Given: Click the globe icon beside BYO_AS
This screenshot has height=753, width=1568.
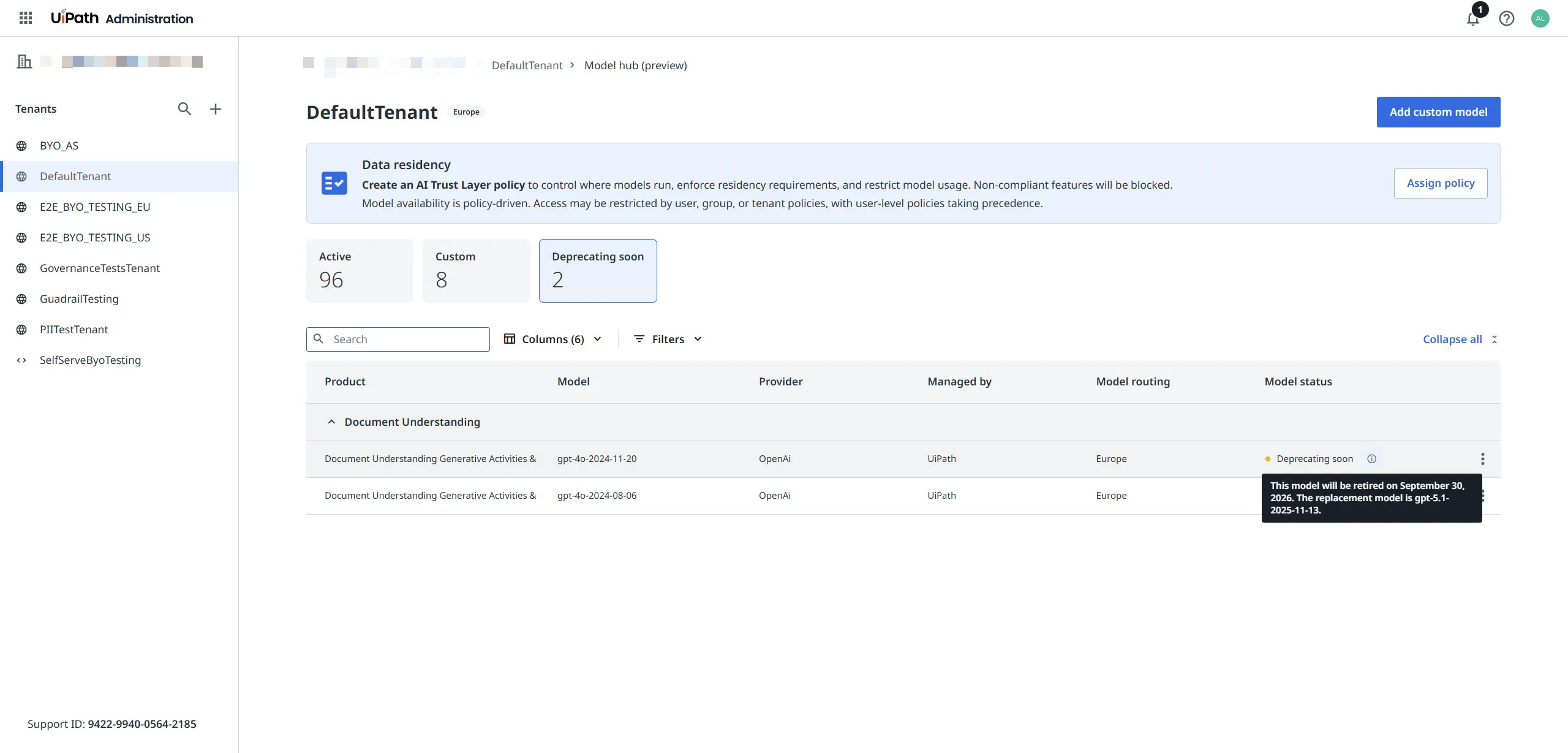Looking at the screenshot, I should (21, 146).
